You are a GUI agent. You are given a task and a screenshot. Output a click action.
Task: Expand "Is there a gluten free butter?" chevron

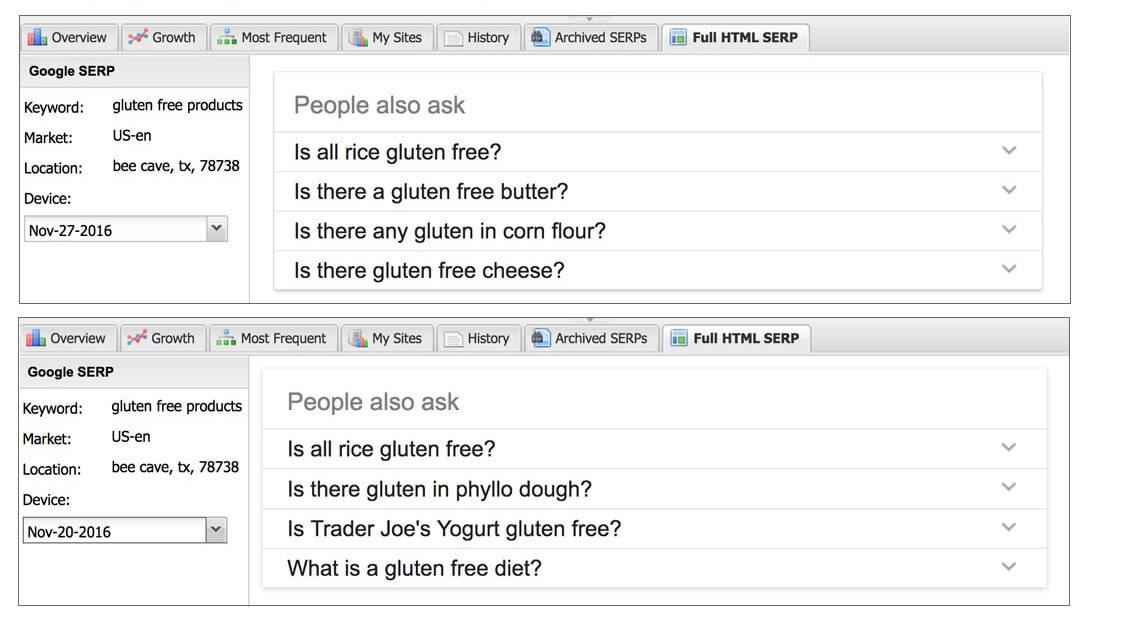point(1009,190)
